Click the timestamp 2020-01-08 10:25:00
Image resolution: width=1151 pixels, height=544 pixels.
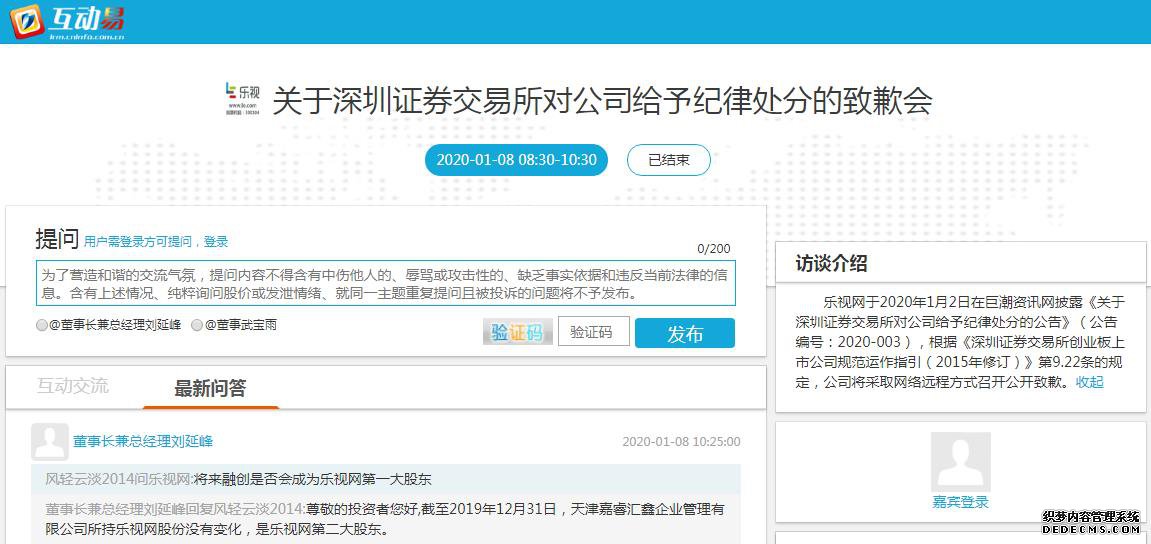click(681, 442)
